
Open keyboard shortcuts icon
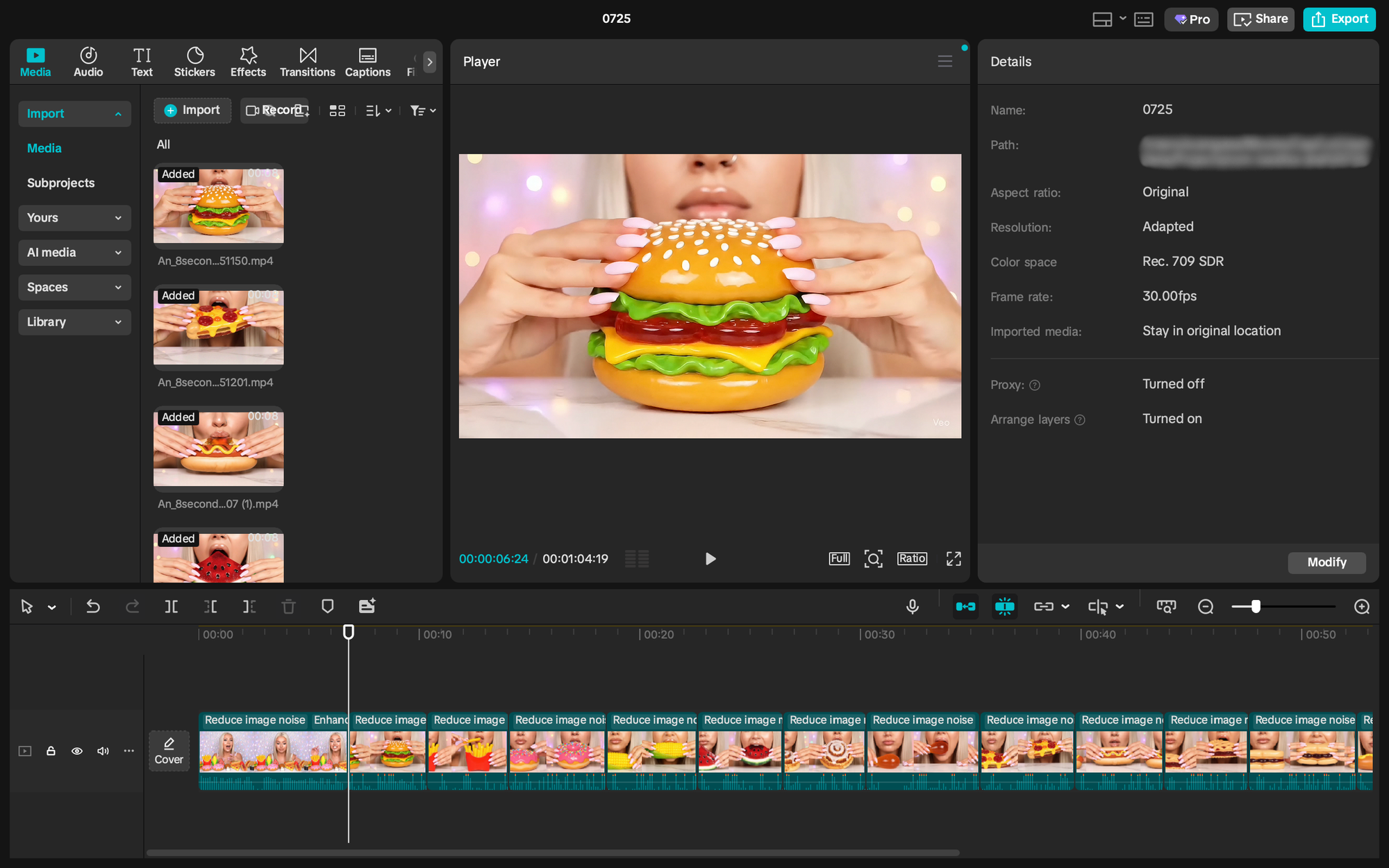pyautogui.click(x=1144, y=19)
